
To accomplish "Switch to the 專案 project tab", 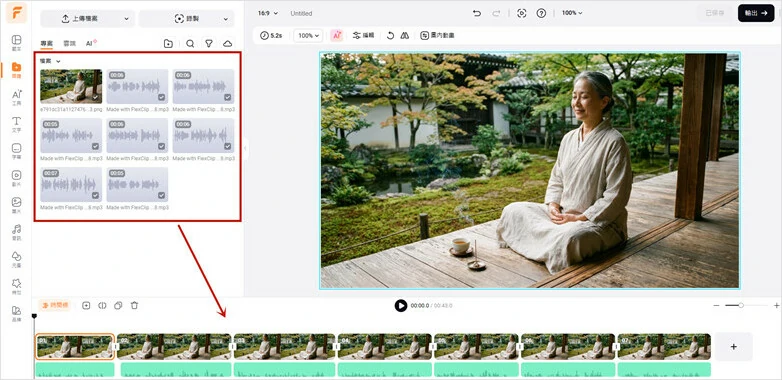I will [47, 44].
